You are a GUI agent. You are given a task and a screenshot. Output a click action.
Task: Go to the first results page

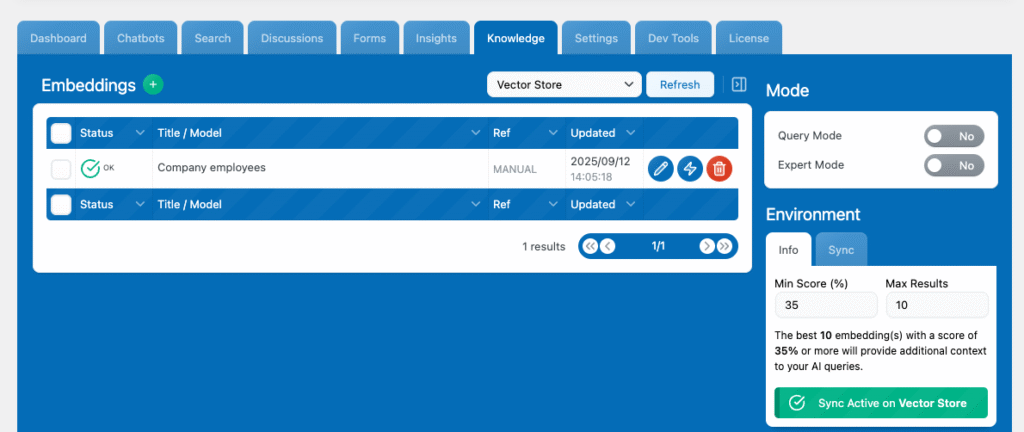[590, 246]
